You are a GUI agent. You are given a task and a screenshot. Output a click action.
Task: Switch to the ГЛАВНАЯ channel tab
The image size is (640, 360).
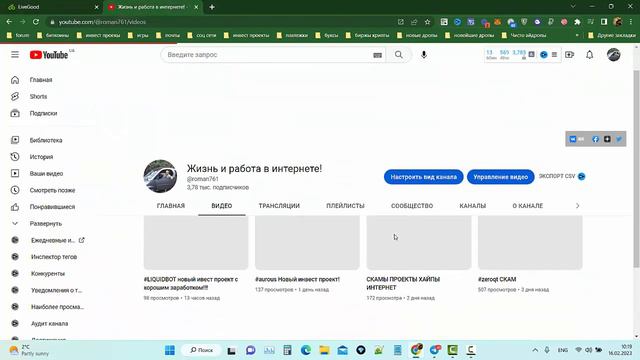click(171, 206)
